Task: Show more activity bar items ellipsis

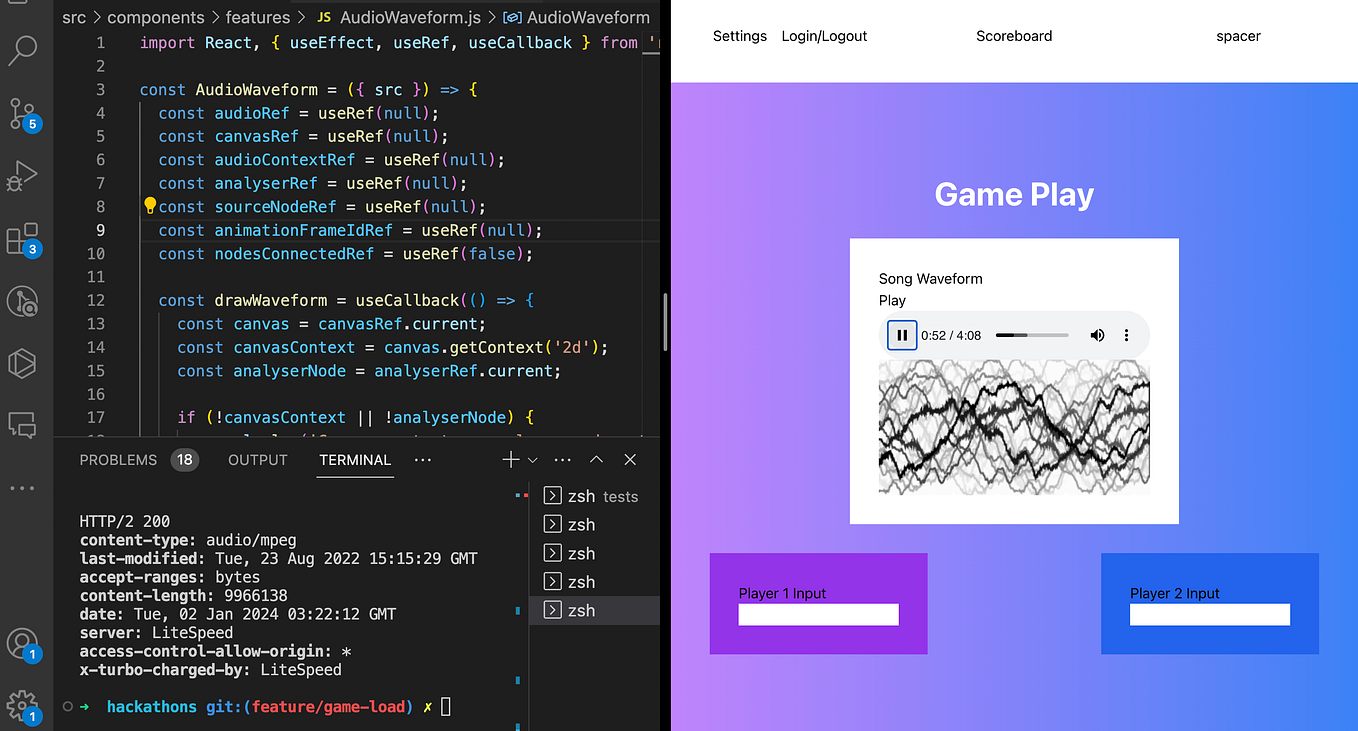Action: [x=22, y=488]
